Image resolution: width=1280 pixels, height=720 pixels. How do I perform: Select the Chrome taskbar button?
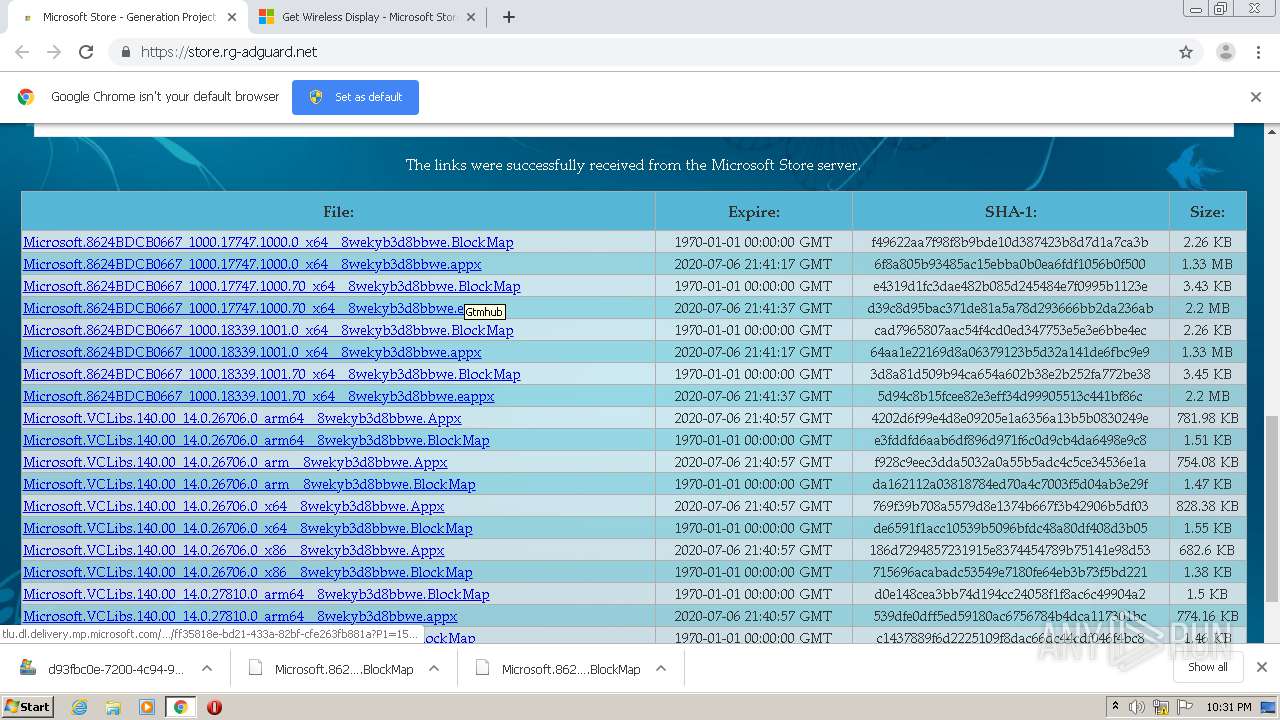click(180, 707)
